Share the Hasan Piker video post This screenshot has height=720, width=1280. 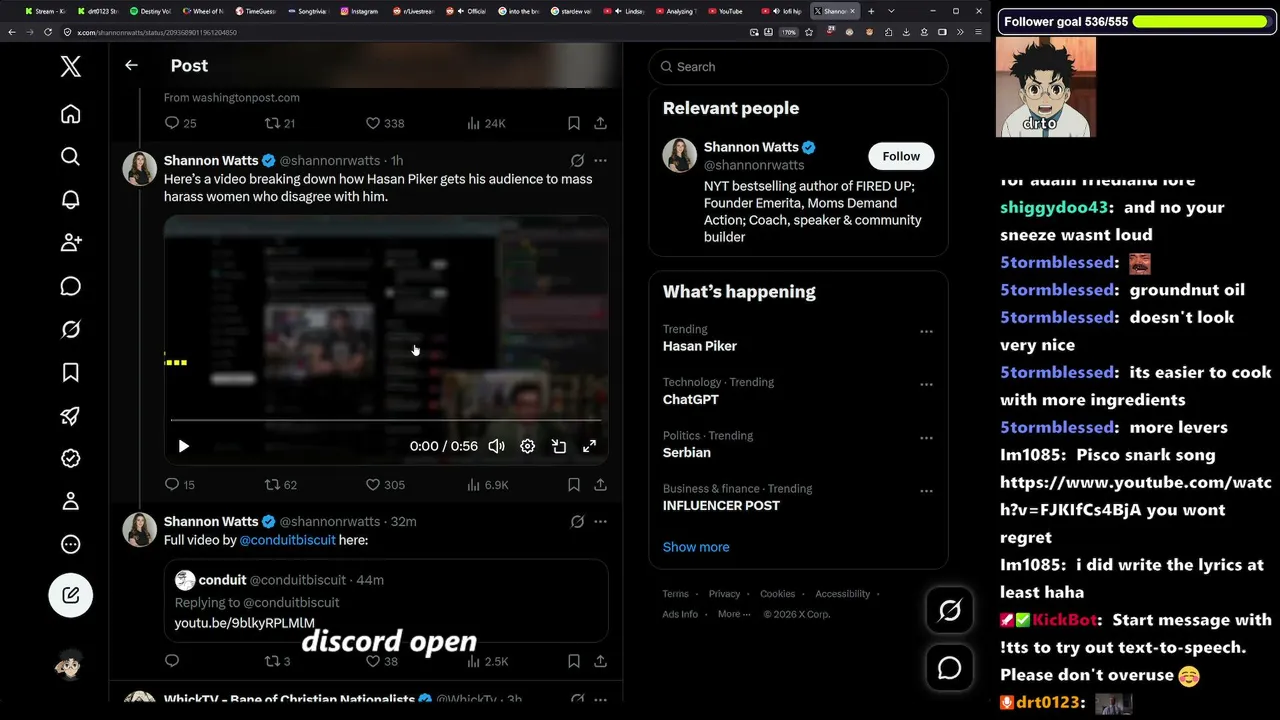[x=600, y=485]
